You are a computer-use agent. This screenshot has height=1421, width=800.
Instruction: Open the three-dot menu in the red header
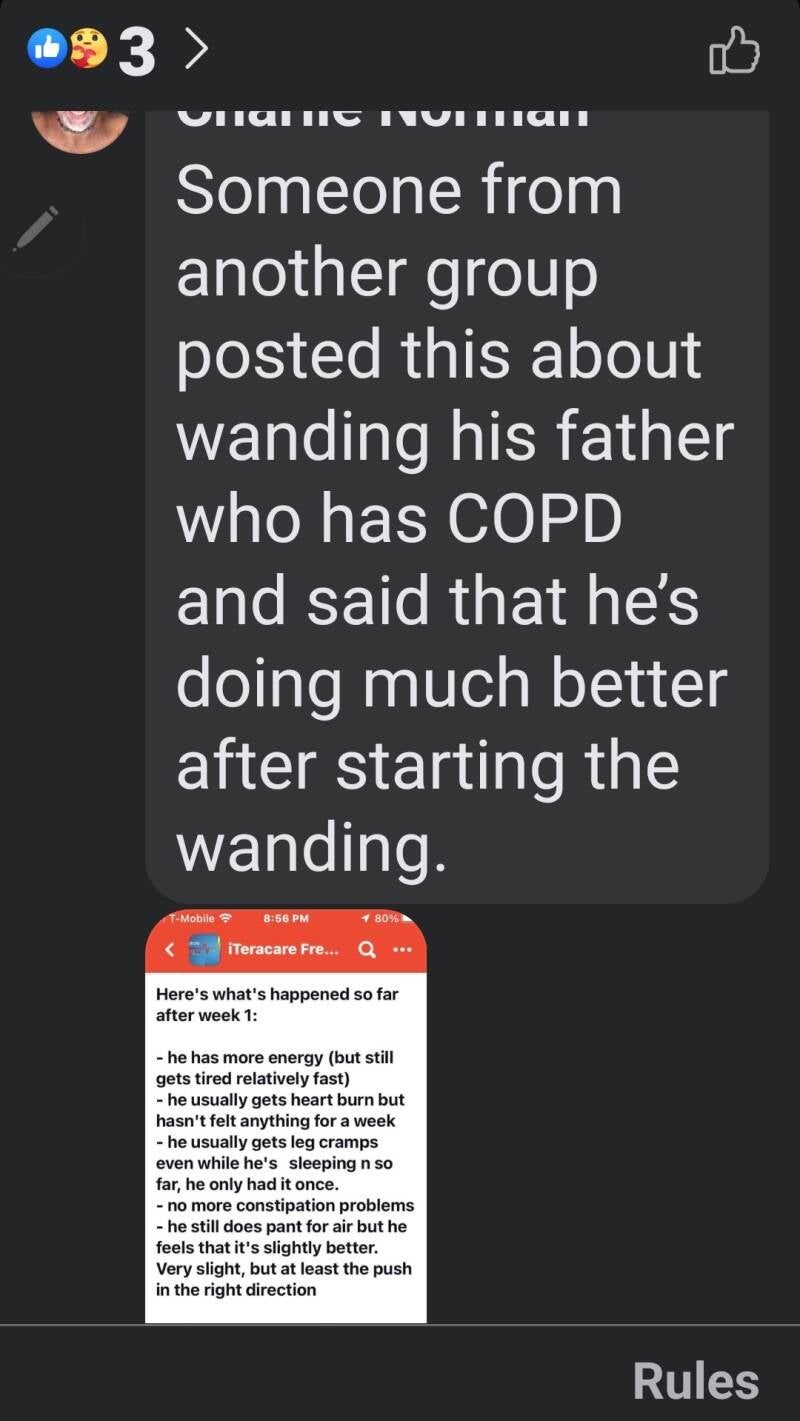[403, 950]
